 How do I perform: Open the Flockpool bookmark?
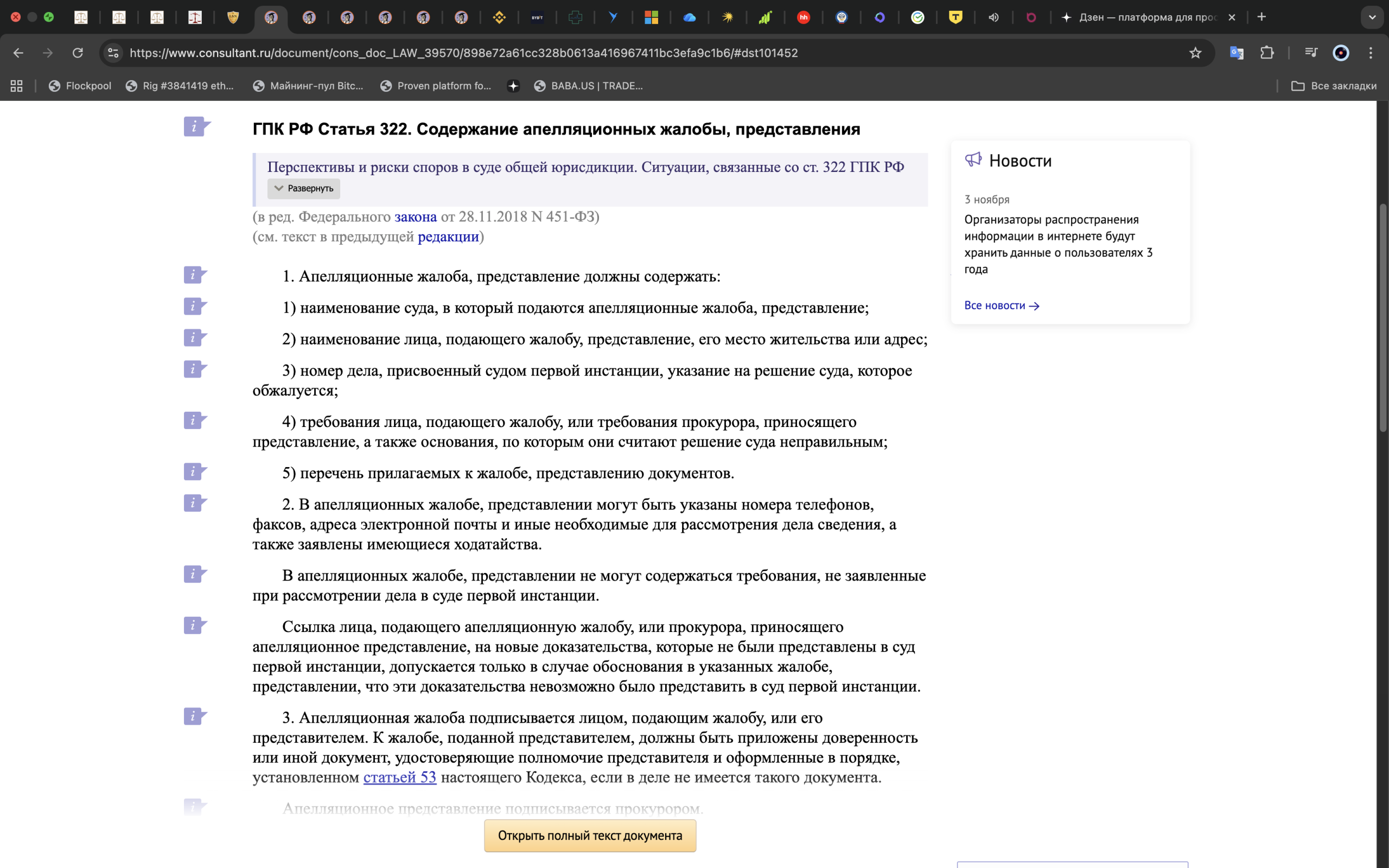[80, 86]
